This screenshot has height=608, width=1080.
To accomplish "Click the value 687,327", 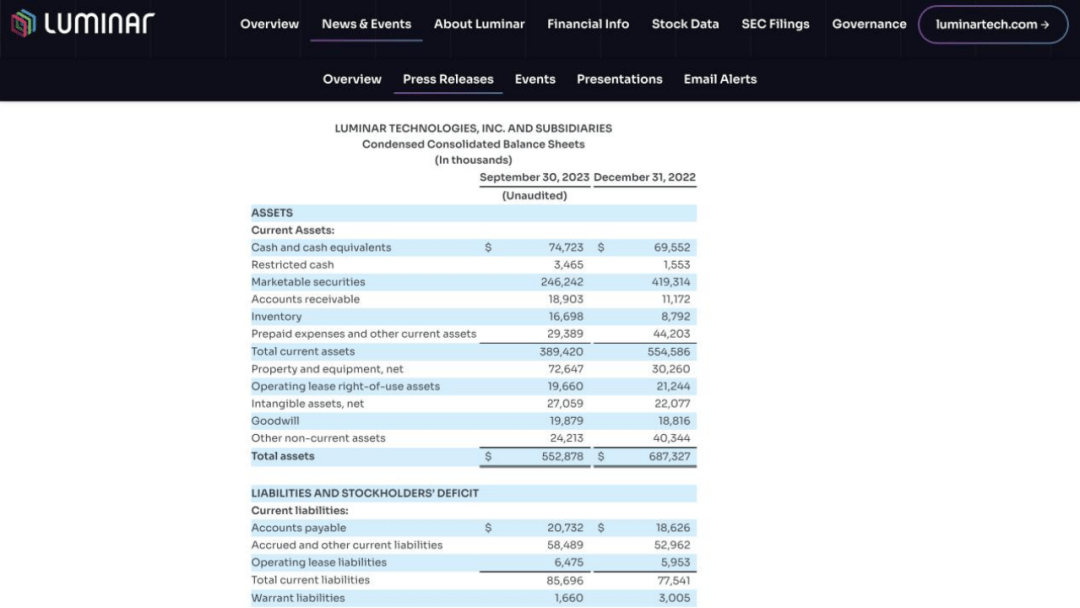I will click(669, 456).
